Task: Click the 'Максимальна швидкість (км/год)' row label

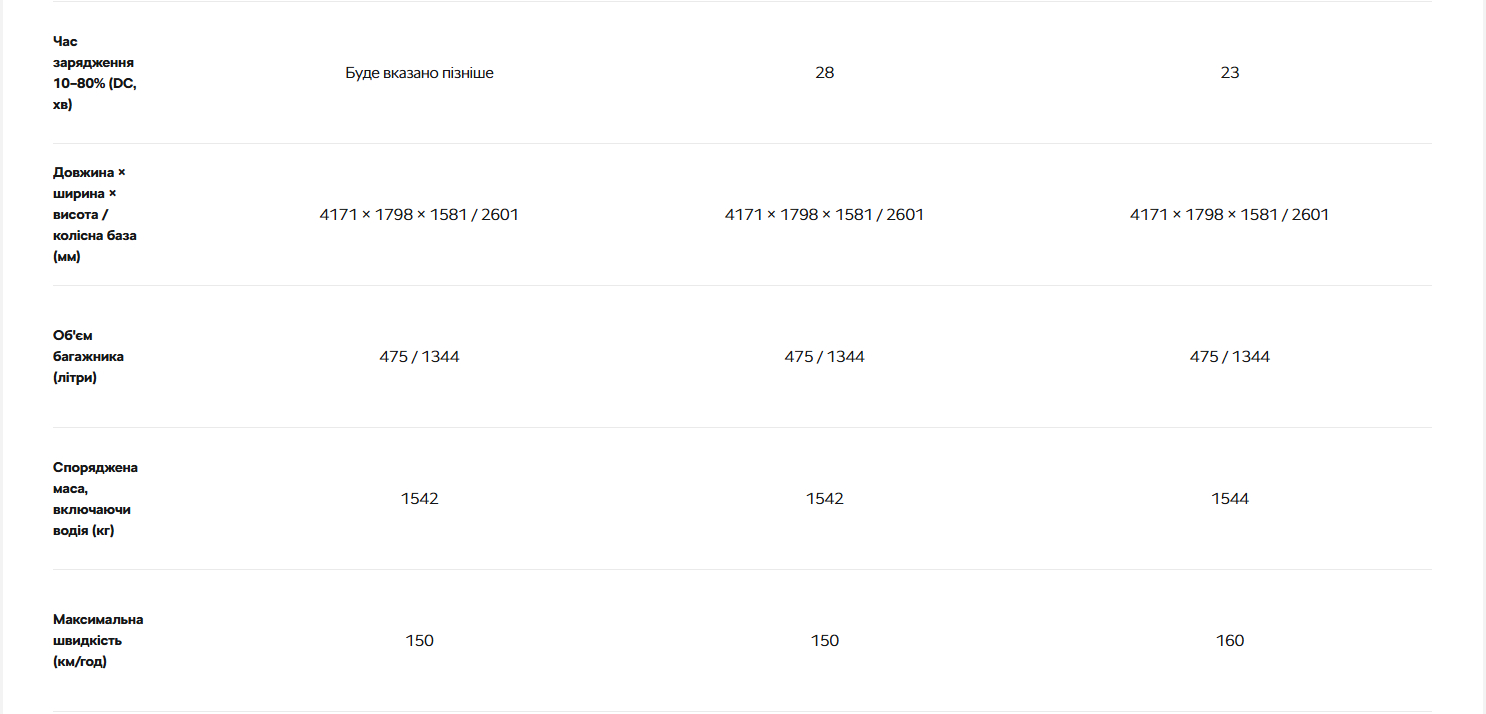Action: tap(98, 641)
